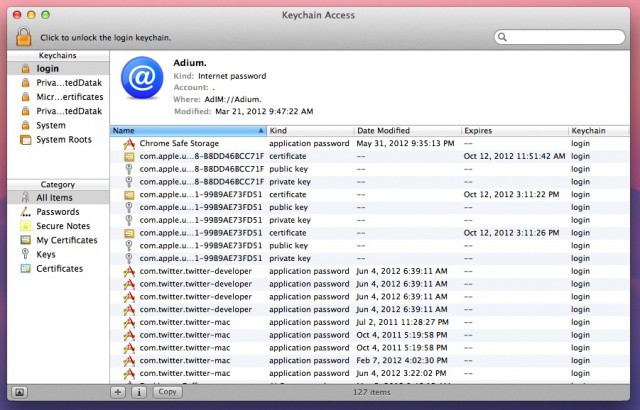Image resolution: width=640 pixels, height=410 pixels.
Task: View the Certificates category
Action: [x=59, y=268]
